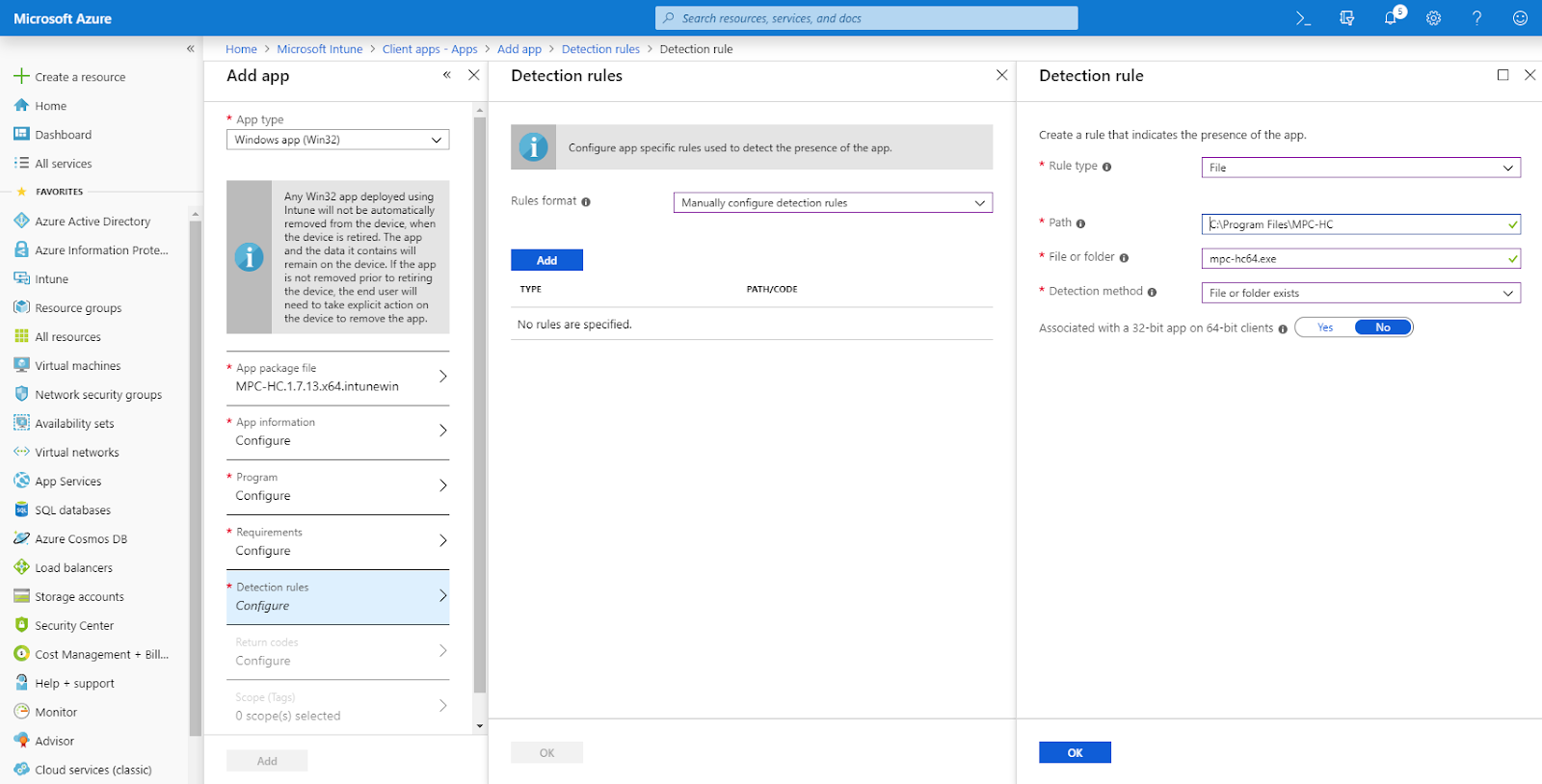The height and width of the screenshot is (784, 1542).
Task: Click the Intune icon in favorites
Action: [x=21, y=278]
